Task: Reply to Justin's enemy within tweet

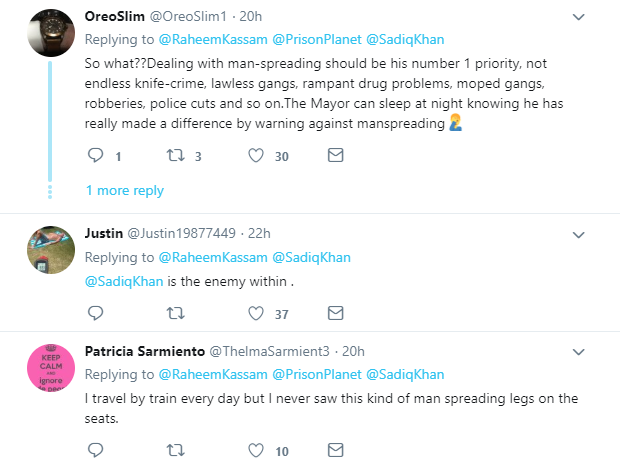Action: 95,313
